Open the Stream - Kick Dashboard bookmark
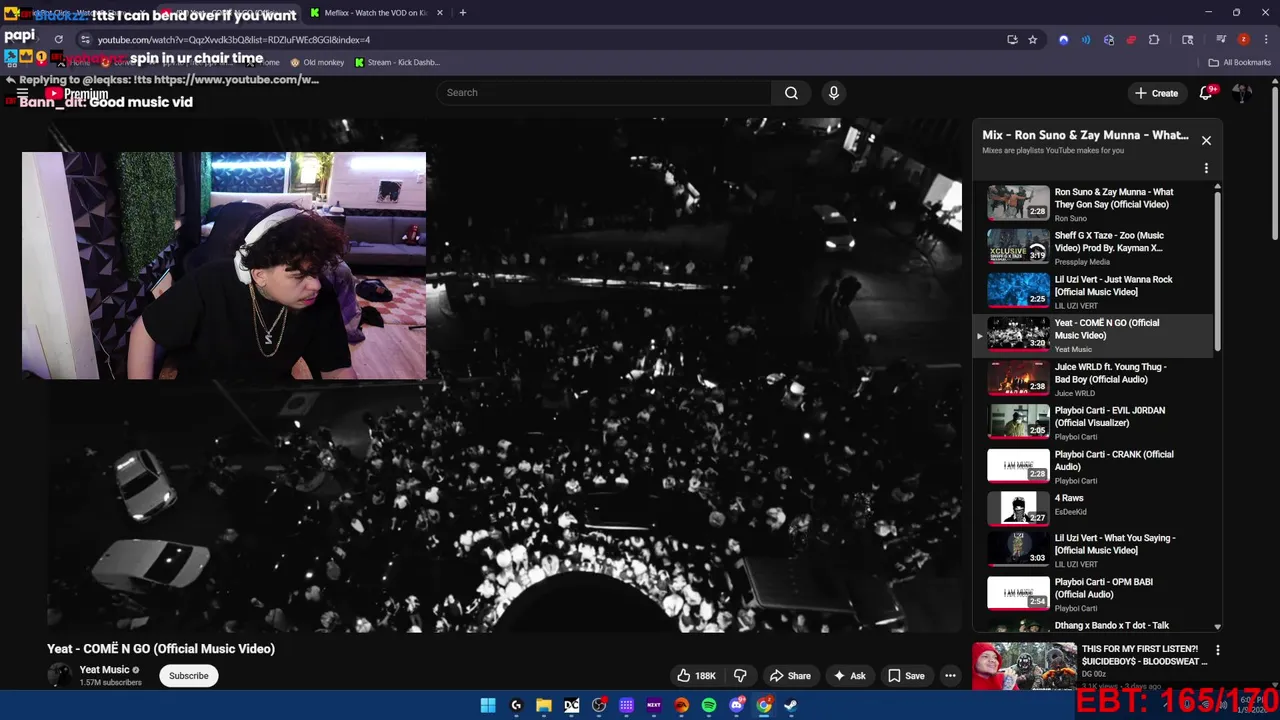Image resolution: width=1280 pixels, height=720 pixels. (397, 62)
